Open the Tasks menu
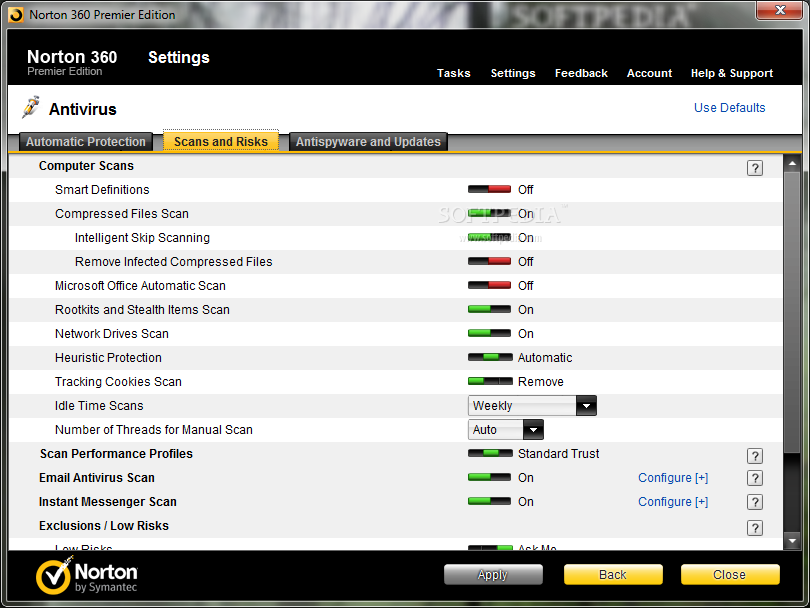810x608 pixels. [454, 73]
